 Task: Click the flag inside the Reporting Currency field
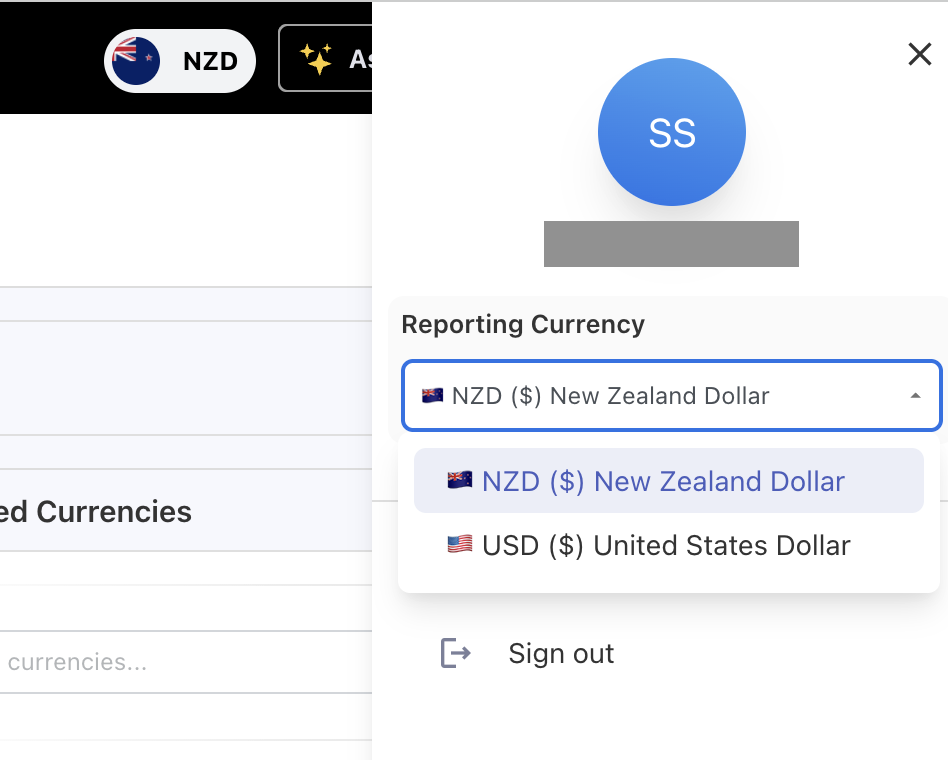tap(432, 395)
